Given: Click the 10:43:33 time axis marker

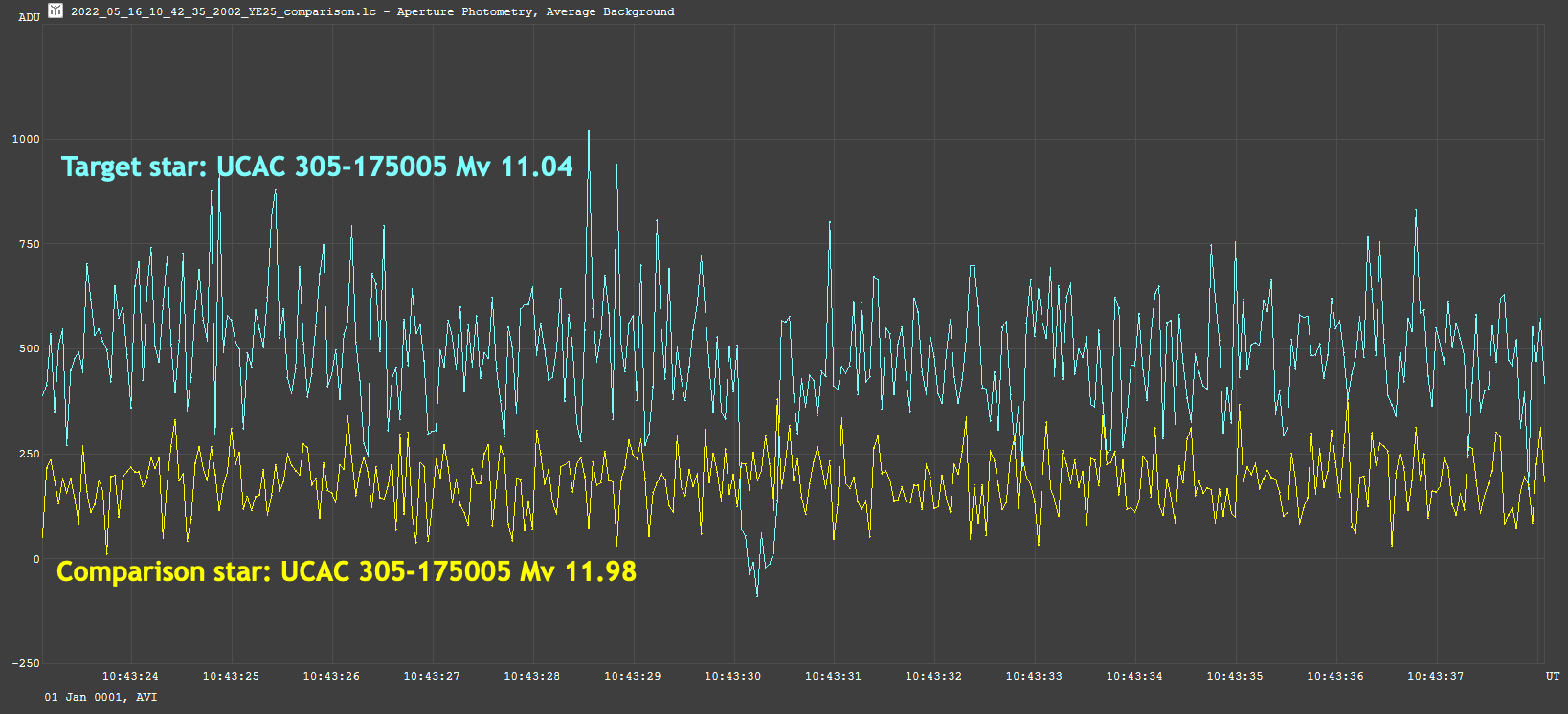Looking at the screenshot, I should (1034, 676).
